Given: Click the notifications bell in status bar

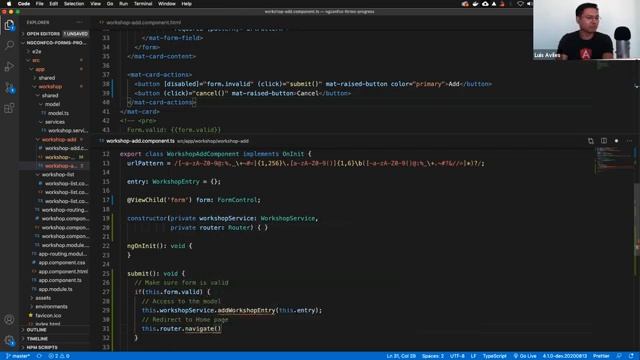Looking at the screenshot, I should (x=631, y=356).
